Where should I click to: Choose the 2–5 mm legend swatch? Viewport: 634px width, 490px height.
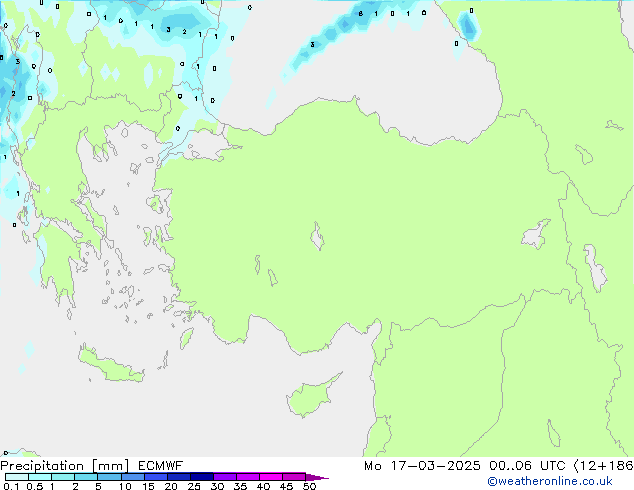pyautogui.click(x=86, y=477)
